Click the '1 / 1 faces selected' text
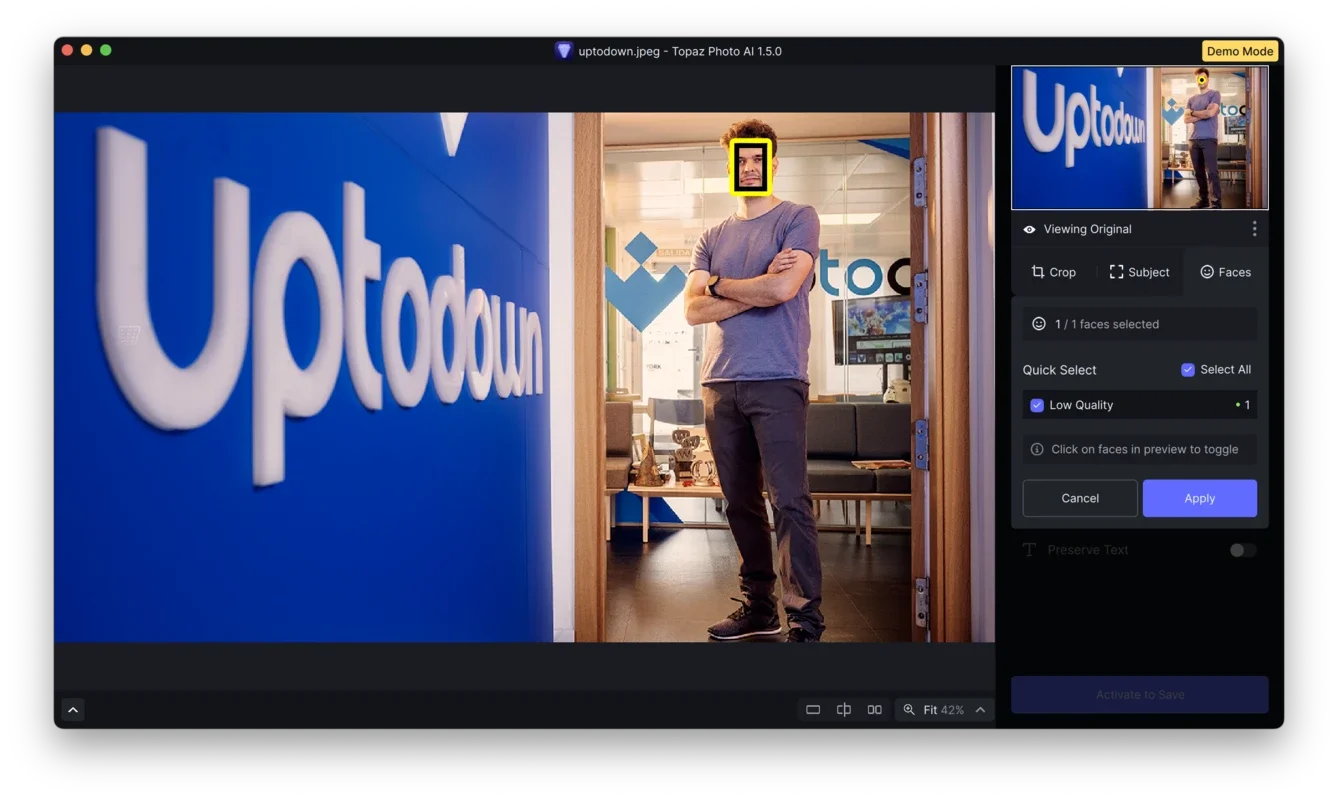1338x800 pixels. click(x=1107, y=324)
